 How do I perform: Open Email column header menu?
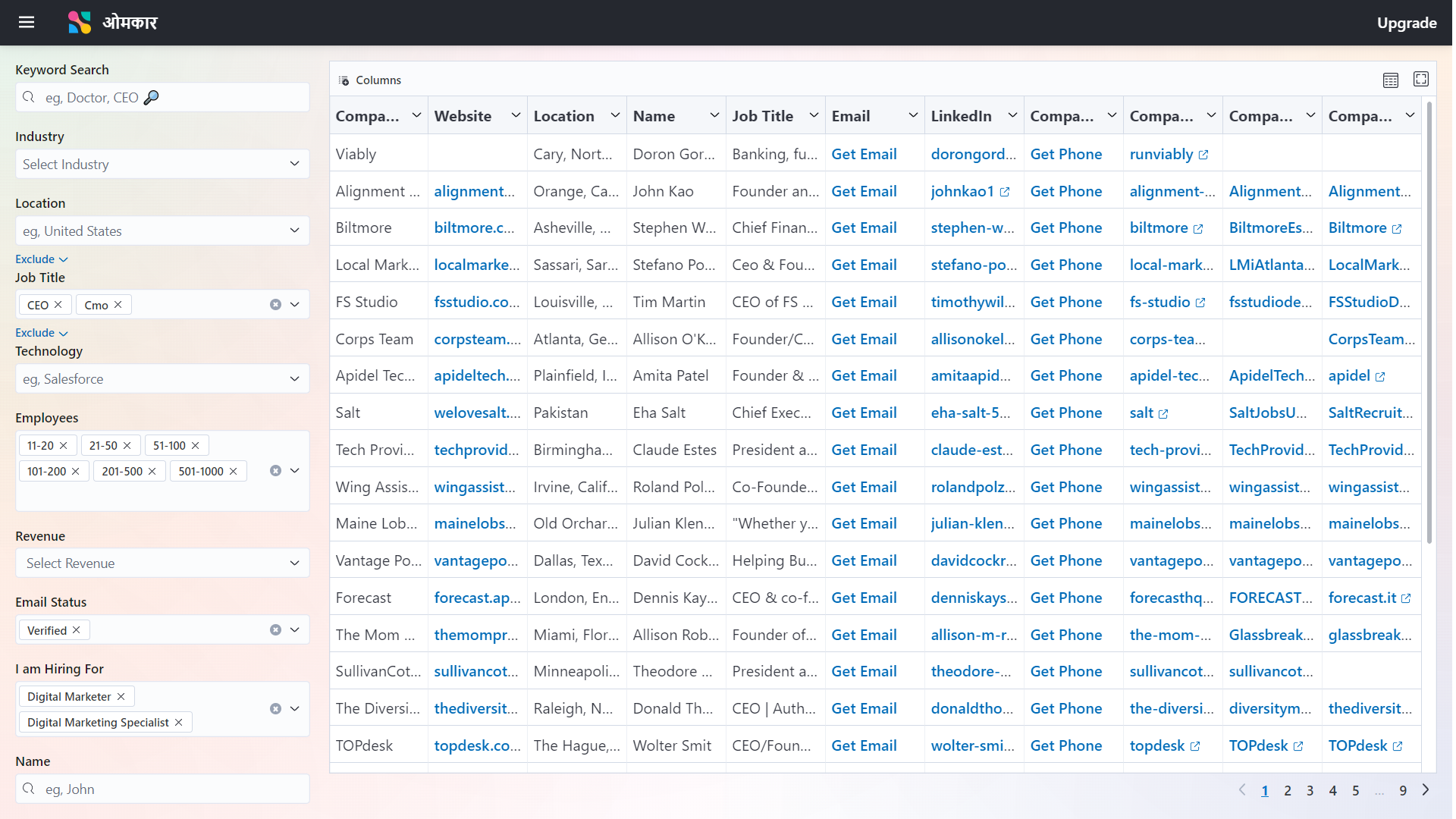[913, 115]
